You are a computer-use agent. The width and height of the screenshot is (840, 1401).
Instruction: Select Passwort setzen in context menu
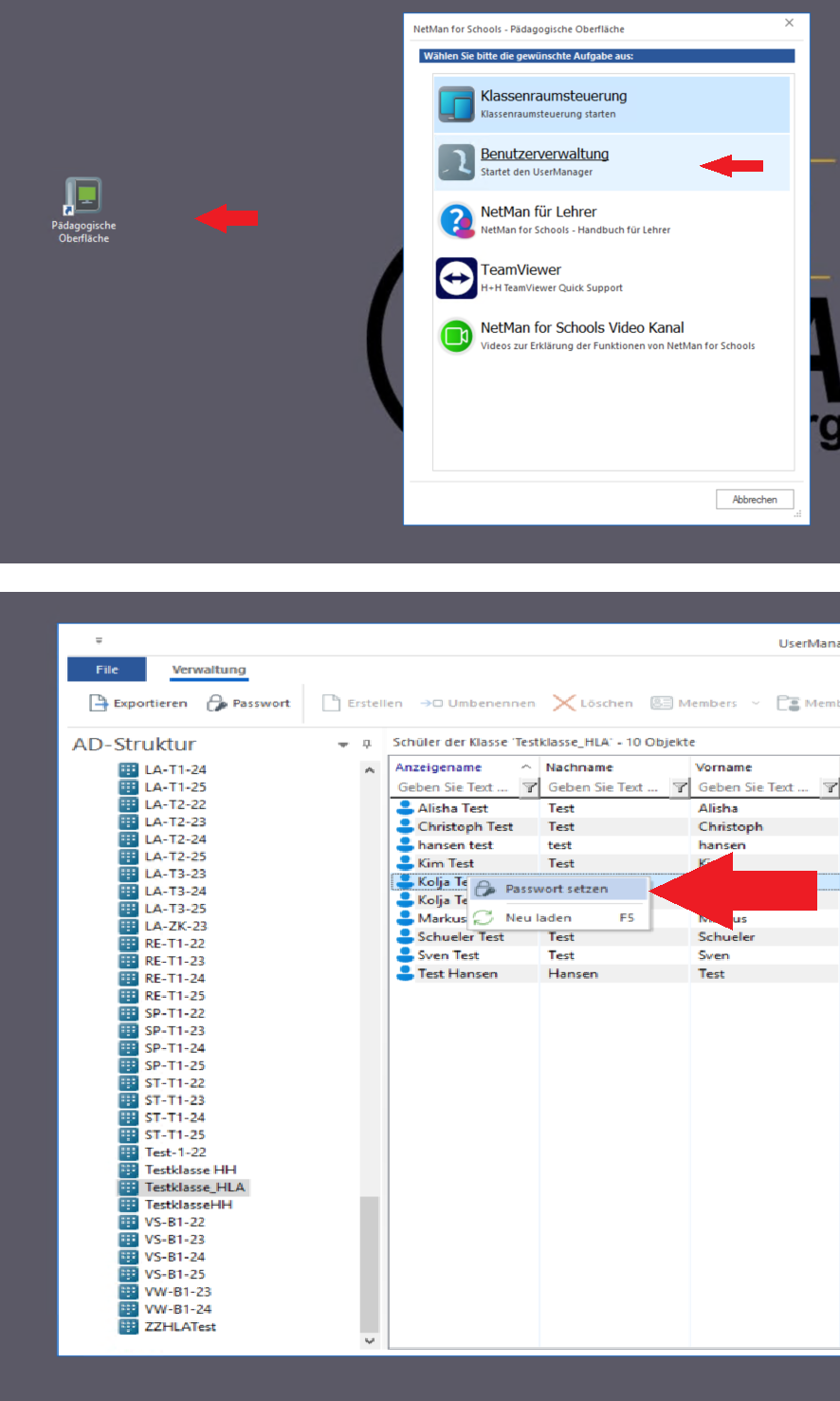click(557, 889)
